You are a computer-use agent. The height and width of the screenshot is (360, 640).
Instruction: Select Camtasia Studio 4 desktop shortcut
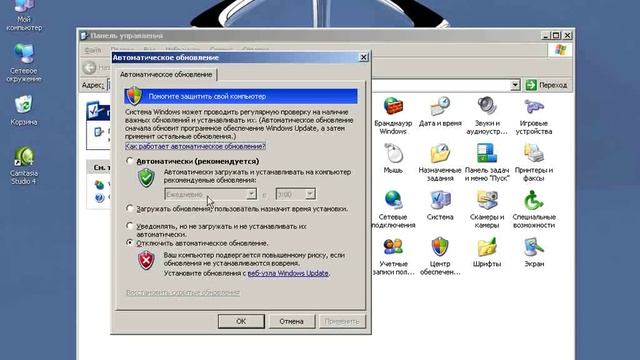pos(24,166)
